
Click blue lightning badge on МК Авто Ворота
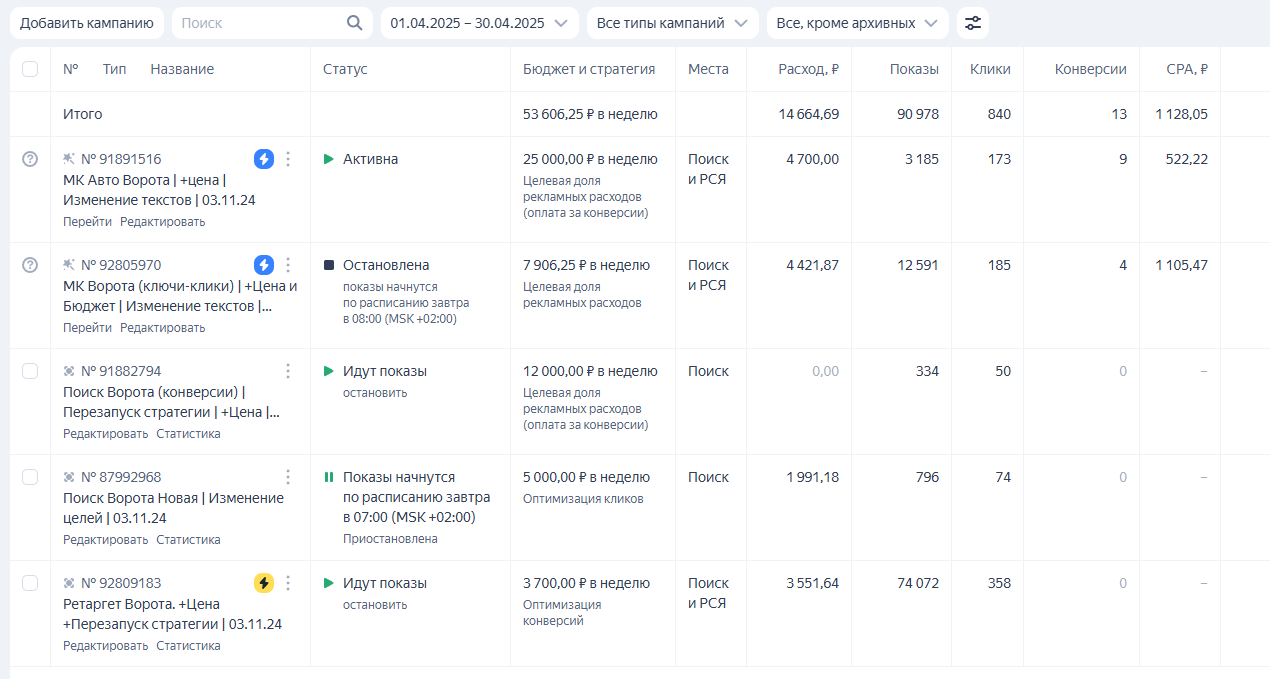(x=263, y=158)
